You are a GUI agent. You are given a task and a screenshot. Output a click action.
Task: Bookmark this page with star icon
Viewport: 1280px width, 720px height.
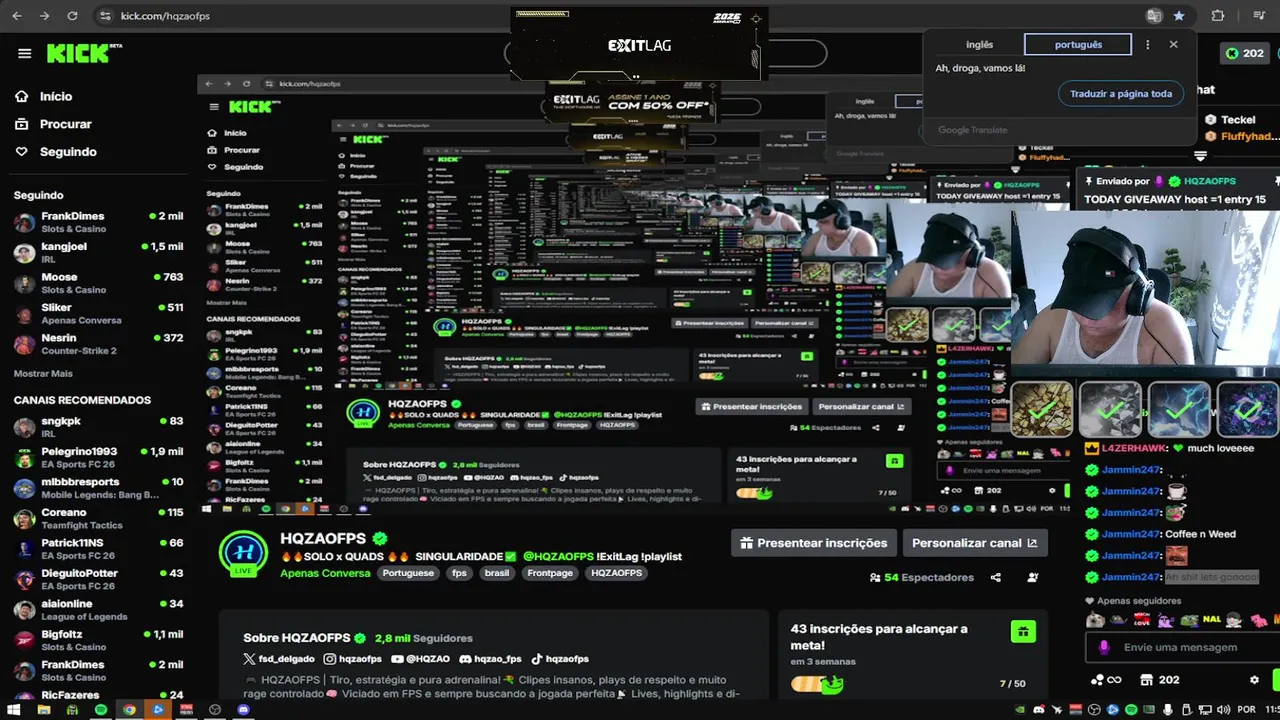coord(1179,16)
